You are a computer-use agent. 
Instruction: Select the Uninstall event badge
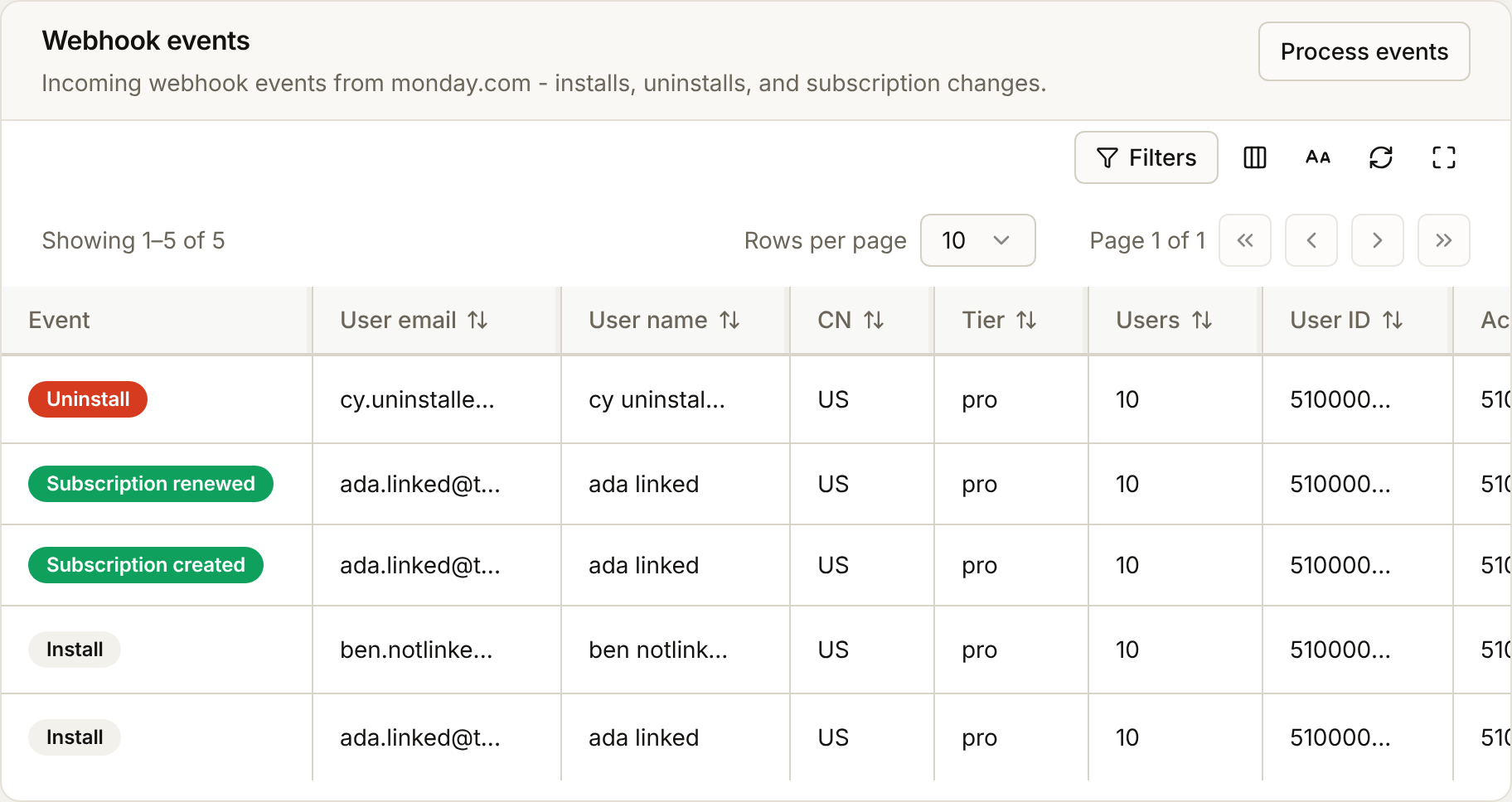(88, 399)
